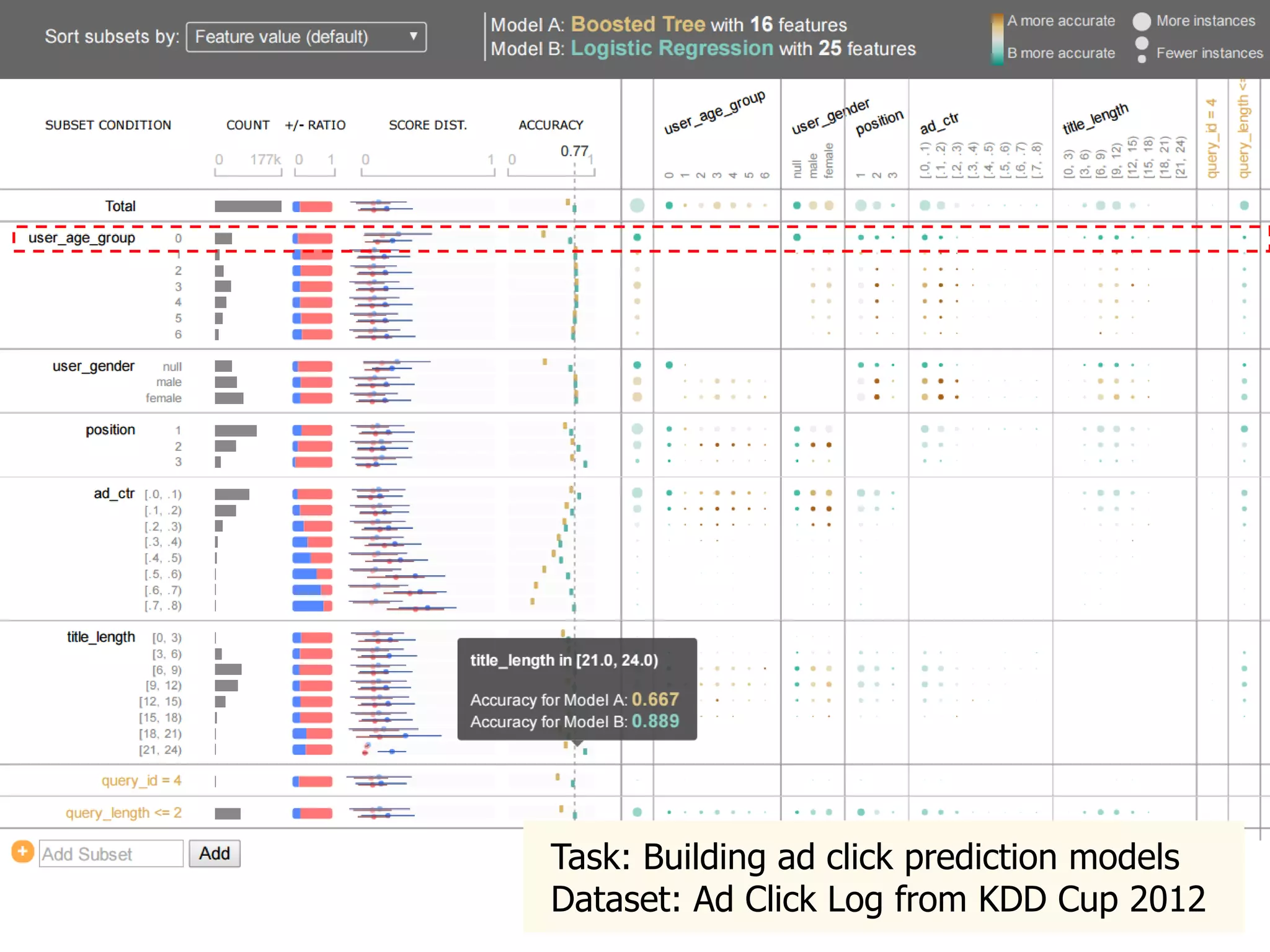This screenshot has height=952, width=1270.
Task: Click the orange plus Add Subset icon
Action: [23, 852]
